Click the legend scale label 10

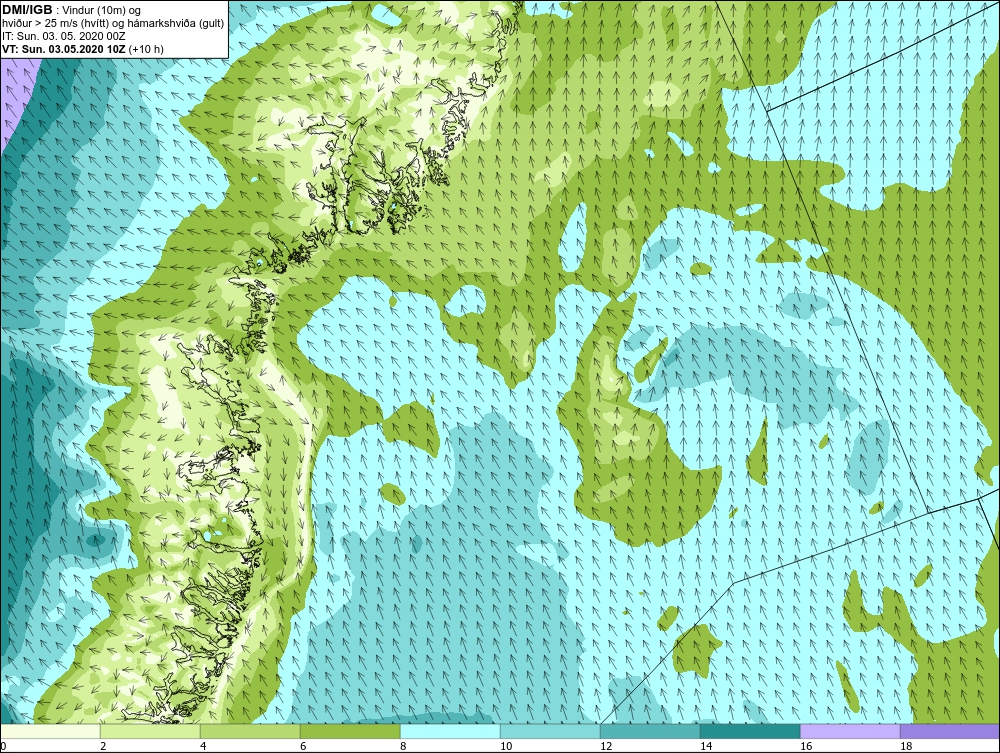click(x=506, y=746)
